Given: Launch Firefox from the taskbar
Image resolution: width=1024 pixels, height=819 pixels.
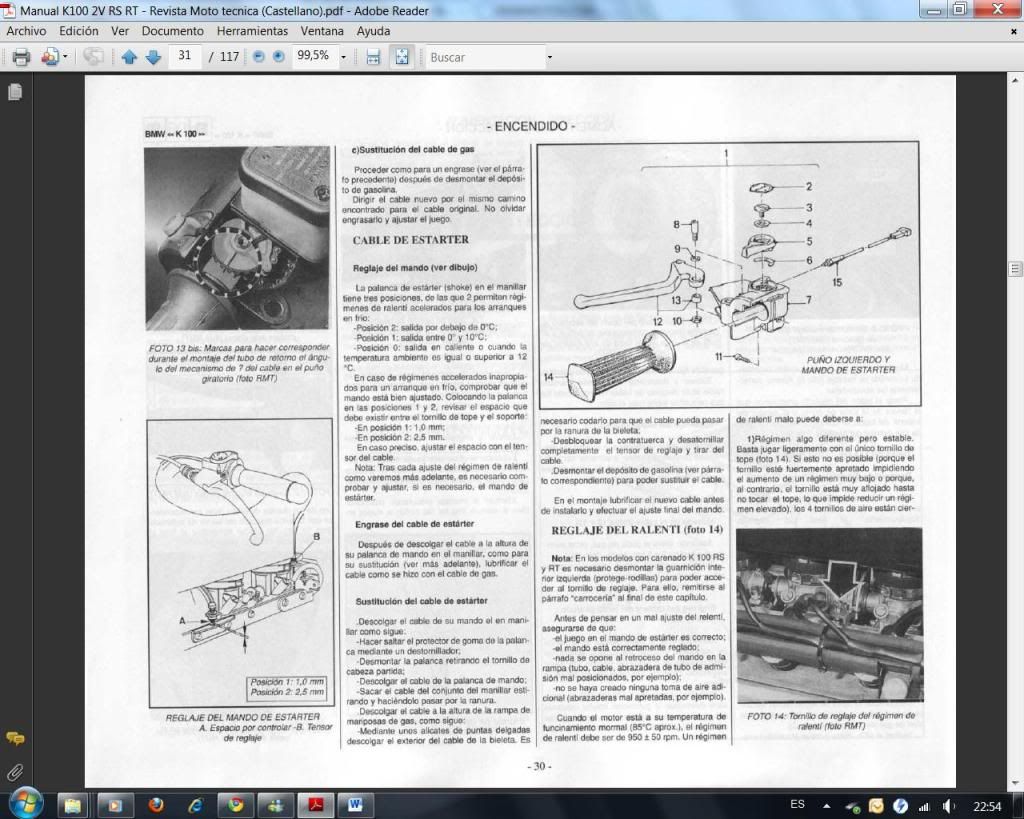Looking at the screenshot, I should [x=156, y=805].
